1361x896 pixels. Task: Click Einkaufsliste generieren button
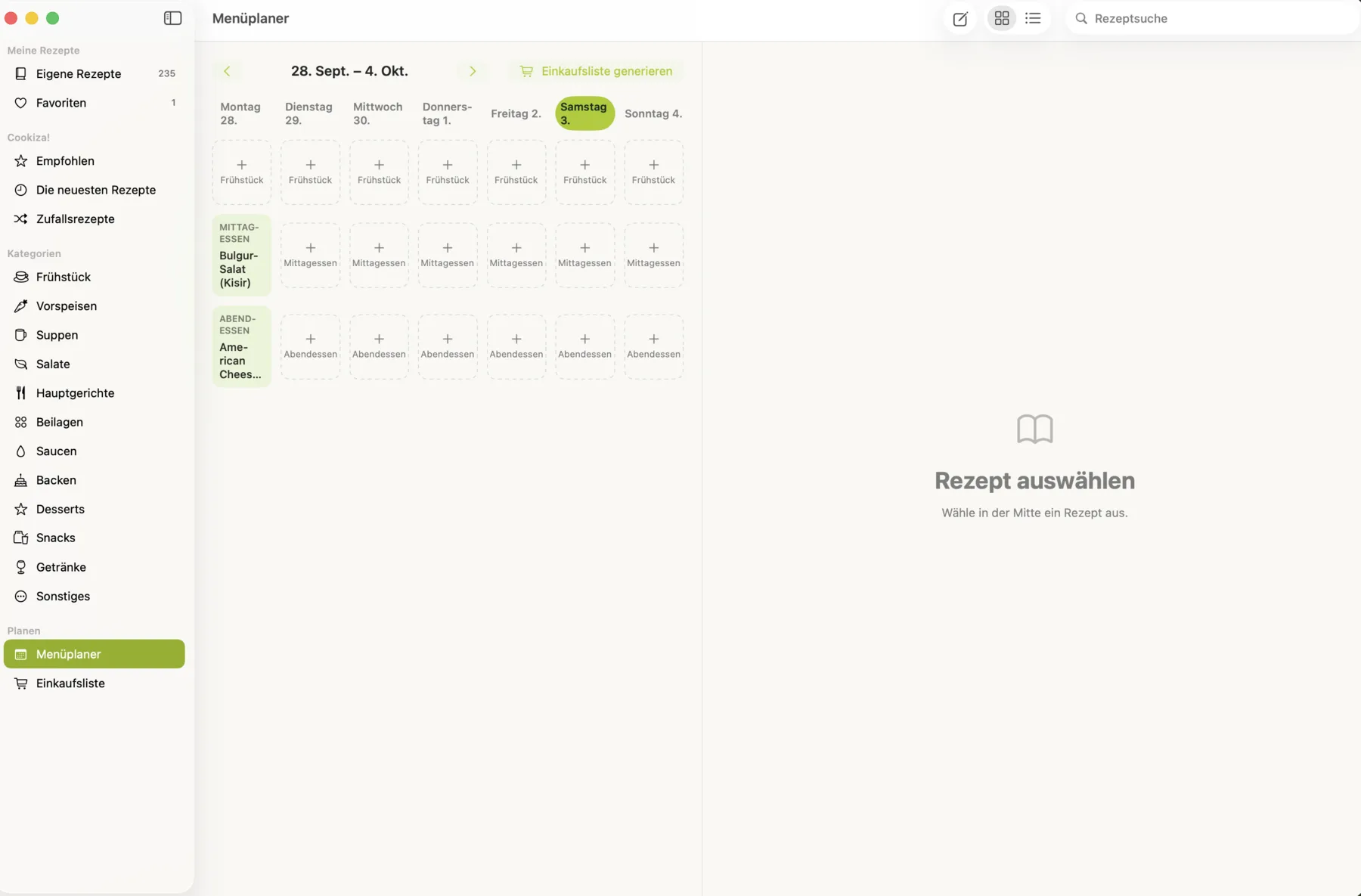pos(596,71)
